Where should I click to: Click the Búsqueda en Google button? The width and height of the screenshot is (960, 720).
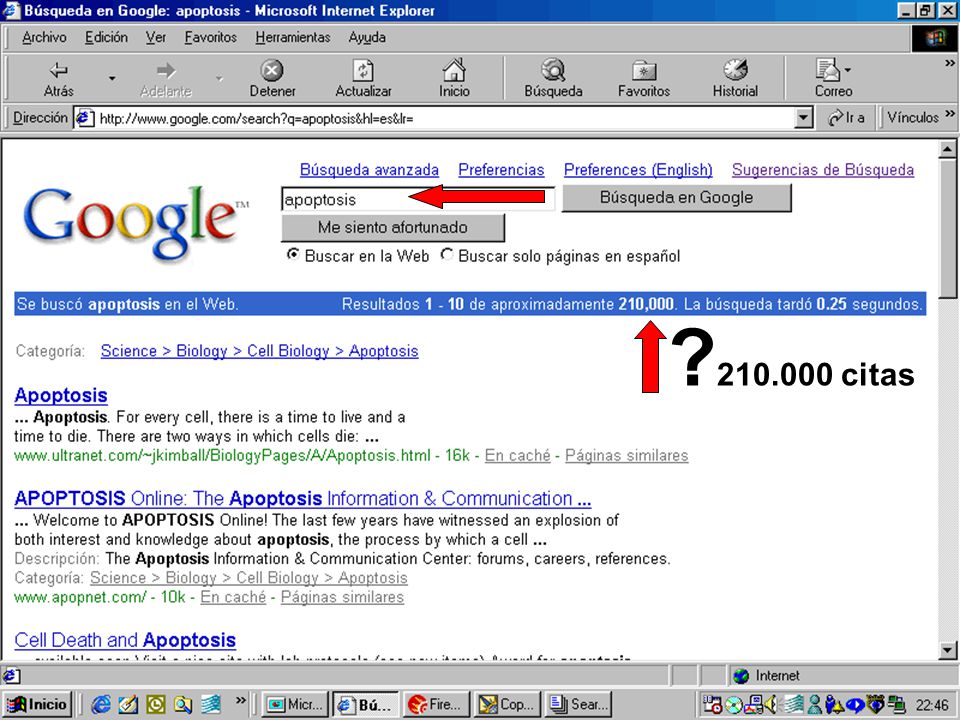coord(677,198)
